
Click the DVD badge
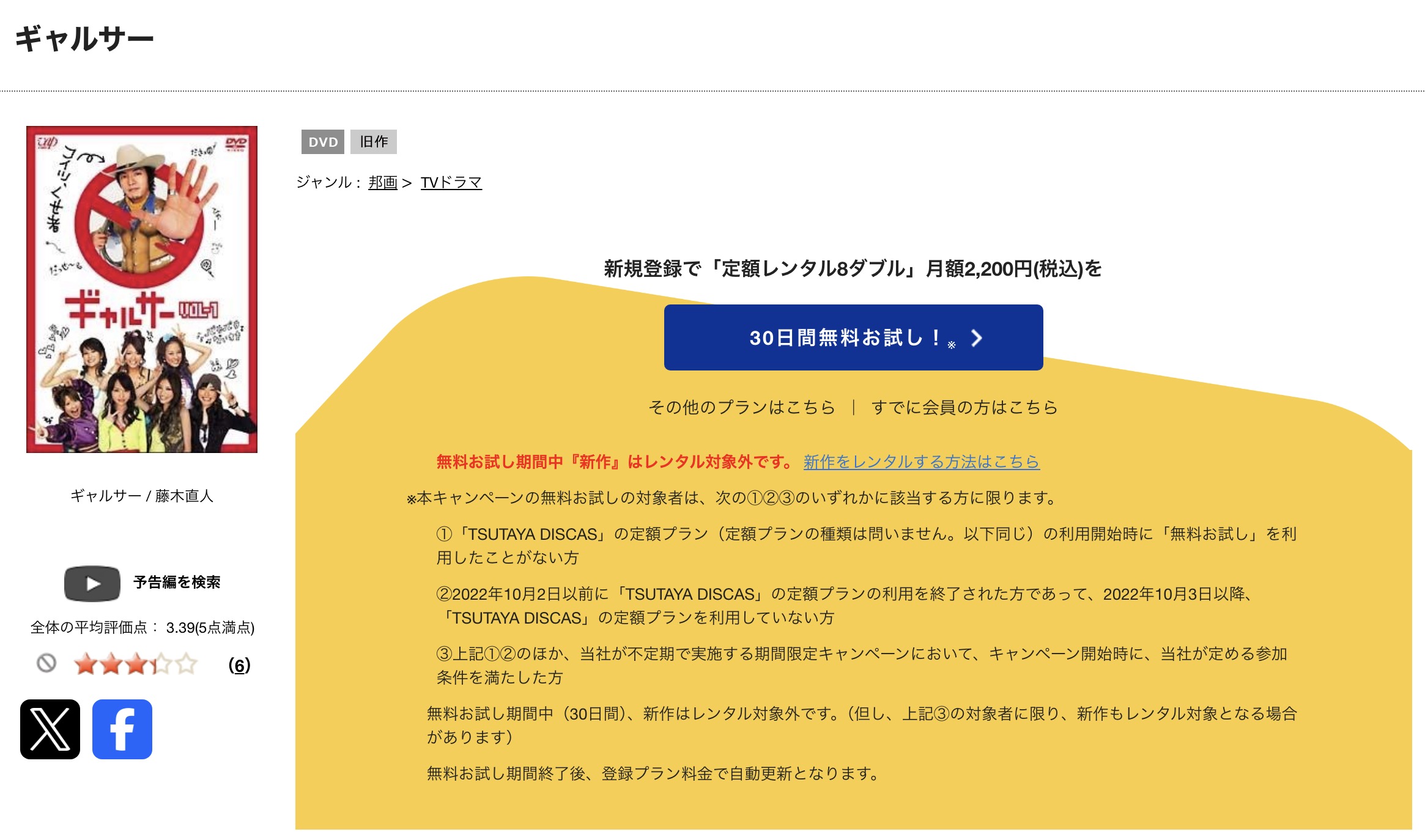[323, 142]
